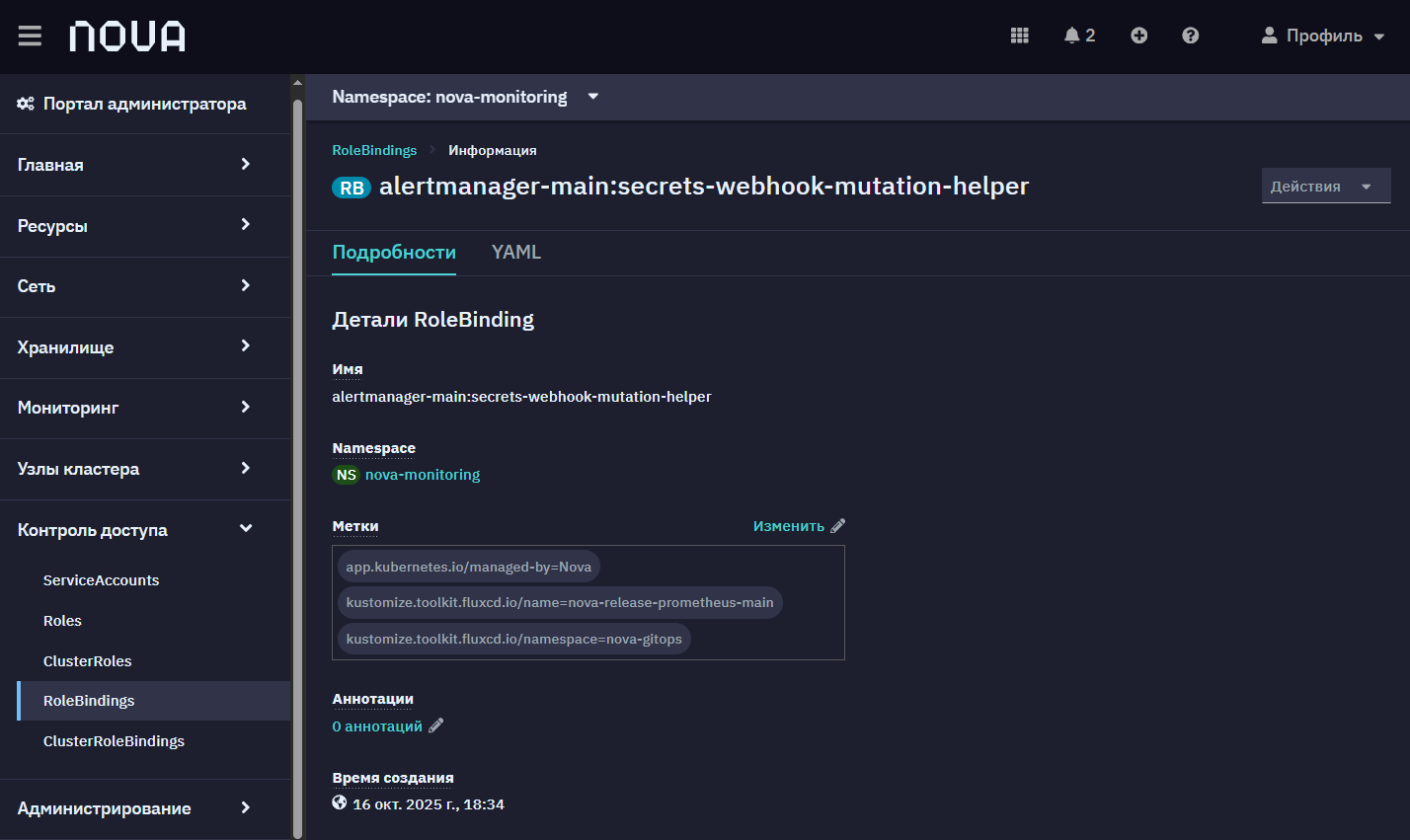Viewport: 1410px width, 840px height.
Task: Expand the Мониторинг menu section
Action: click(145, 408)
